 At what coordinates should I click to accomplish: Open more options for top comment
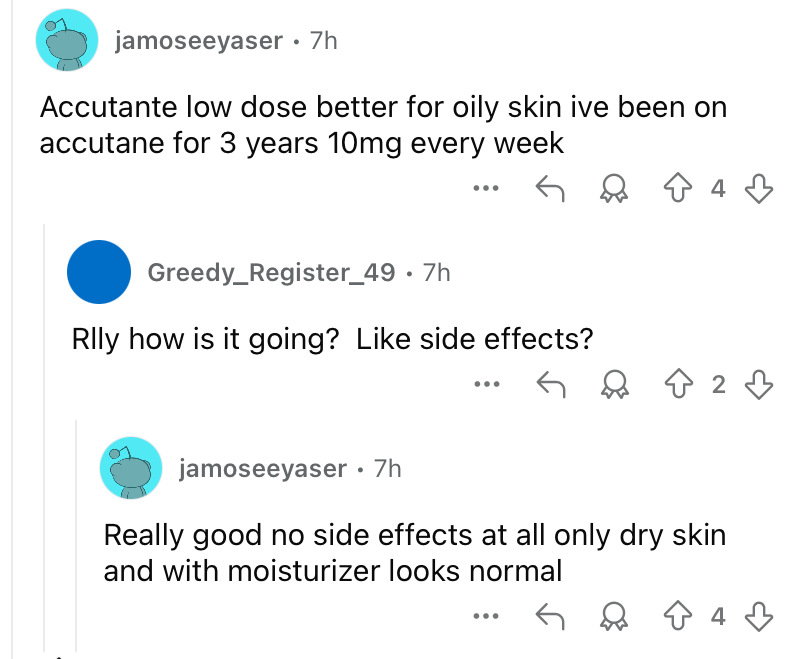(x=486, y=188)
